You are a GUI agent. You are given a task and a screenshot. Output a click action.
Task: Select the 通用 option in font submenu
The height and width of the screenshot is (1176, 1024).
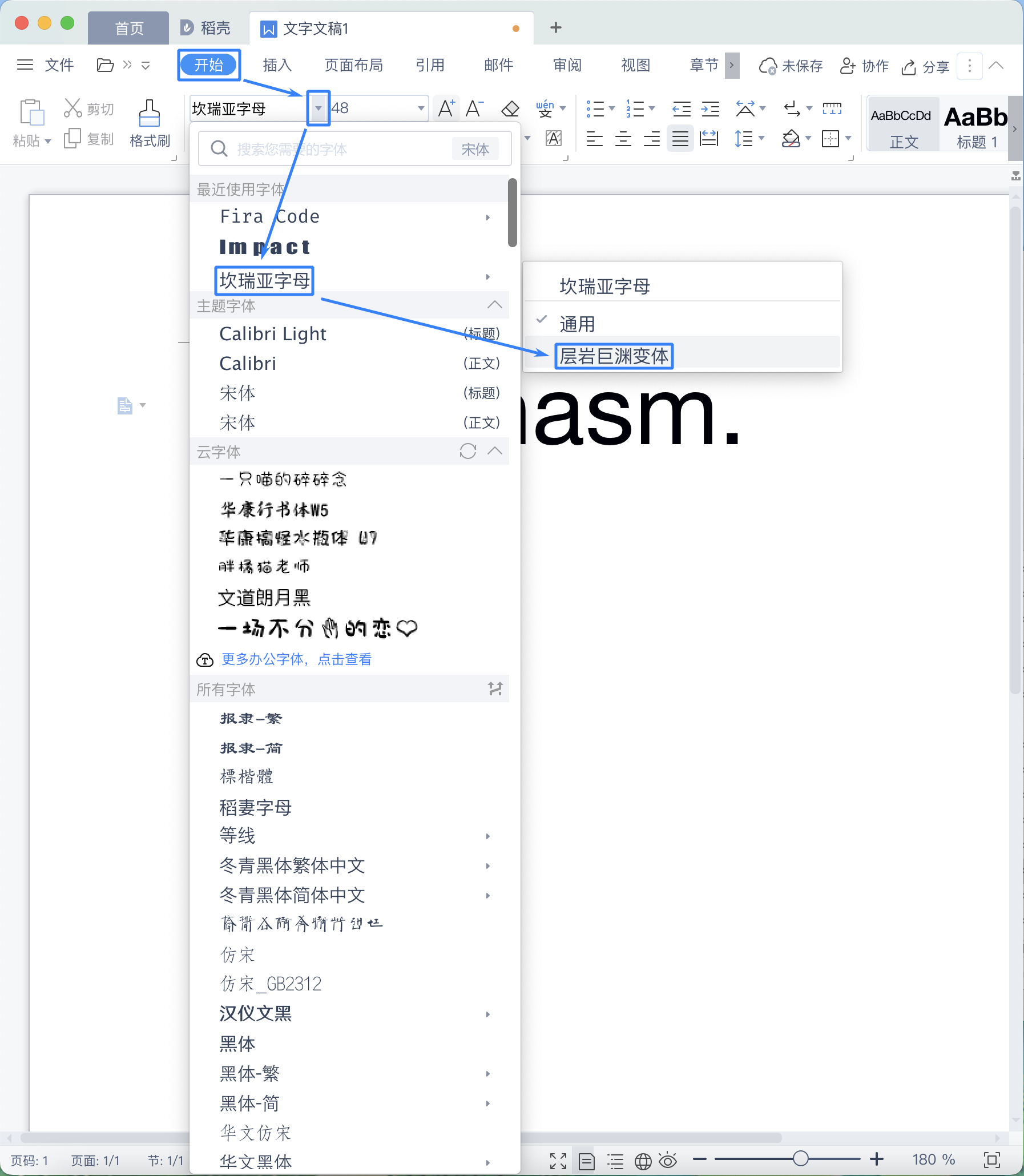click(x=577, y=323)
